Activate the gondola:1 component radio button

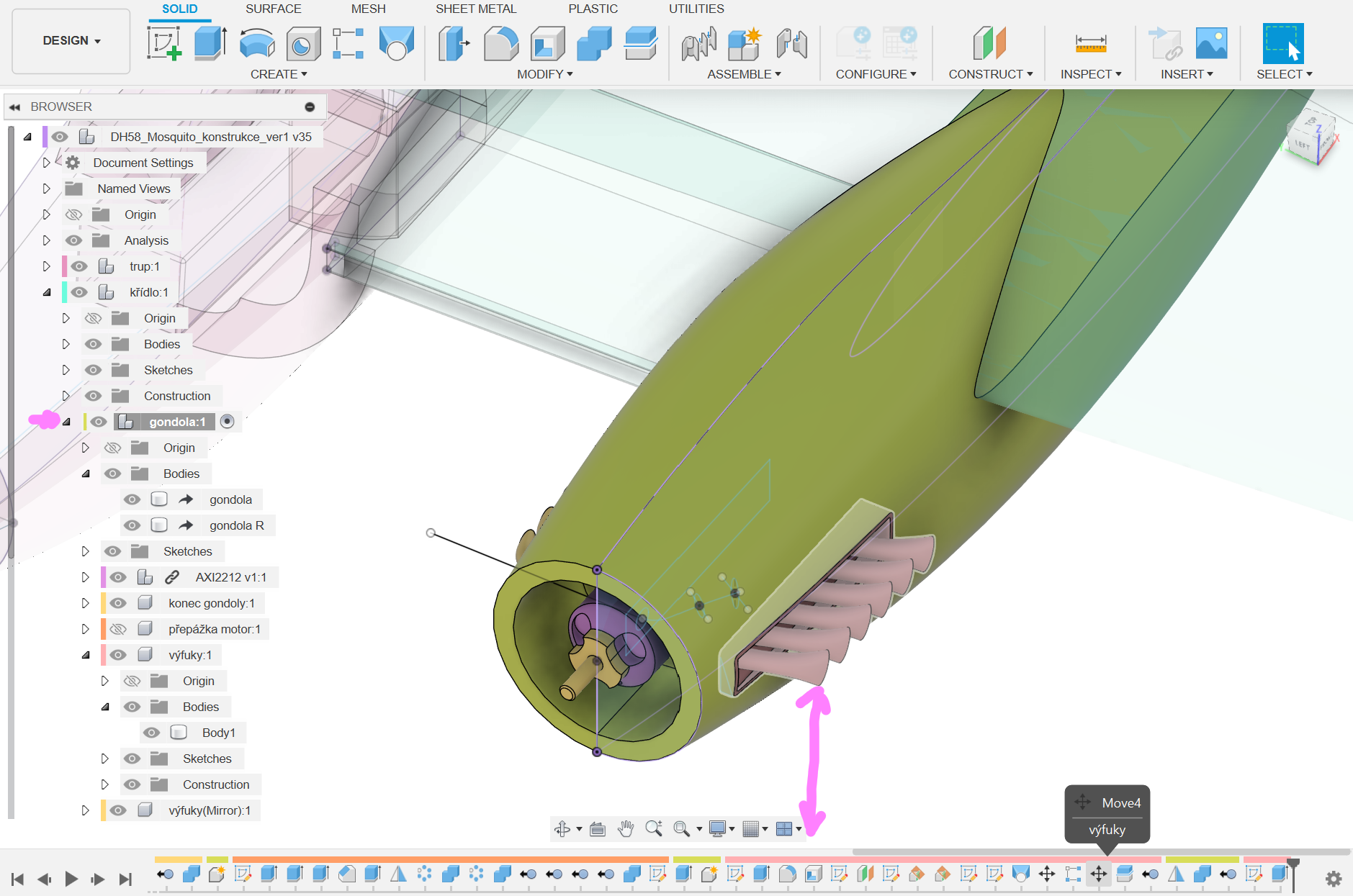click(x=228, y=422)
